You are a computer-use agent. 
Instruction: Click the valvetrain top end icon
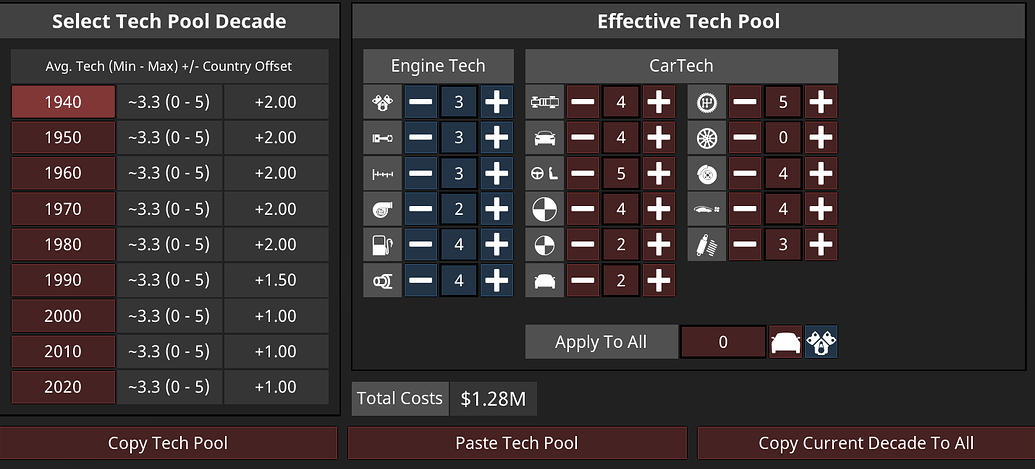[382, 173]
